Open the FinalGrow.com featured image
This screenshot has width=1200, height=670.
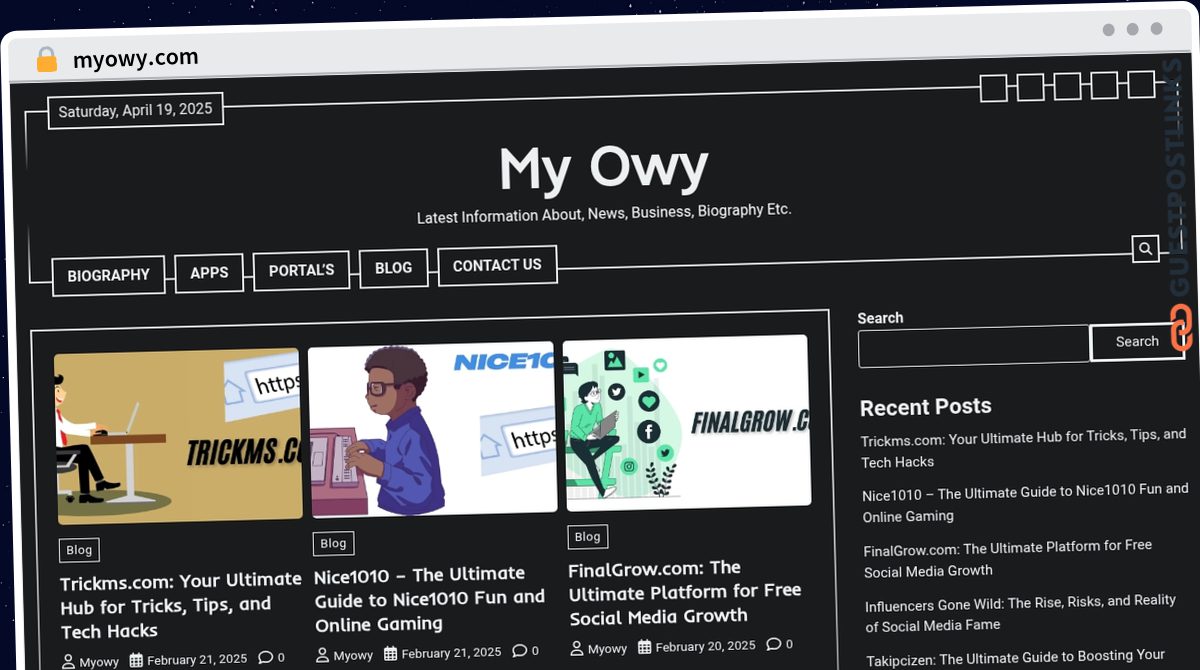tap(687, 422)
